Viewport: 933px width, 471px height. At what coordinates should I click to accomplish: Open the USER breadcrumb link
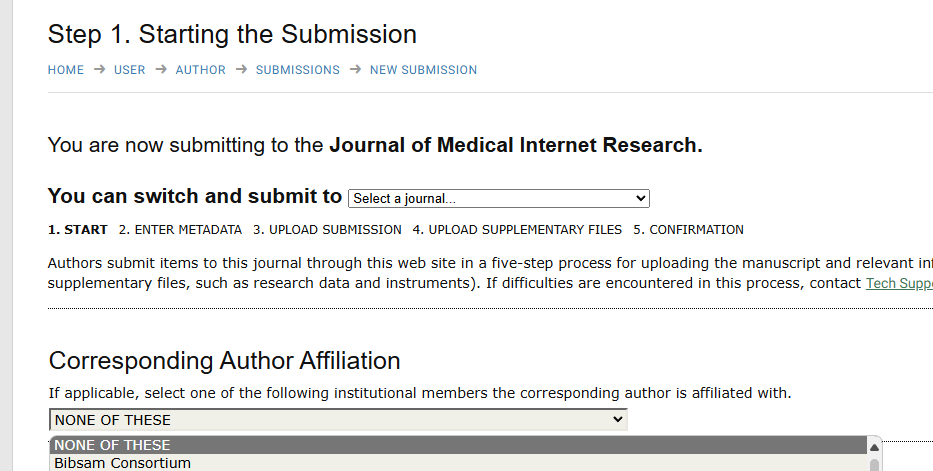click(x=130, y=70)
